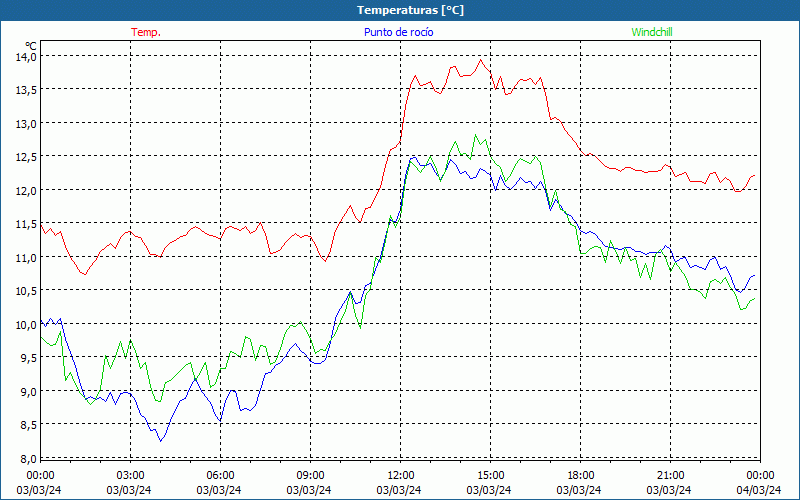800x500 pixels.
Task: Click the 8,5 value on the Y axis
Action: tap(28, 425)
